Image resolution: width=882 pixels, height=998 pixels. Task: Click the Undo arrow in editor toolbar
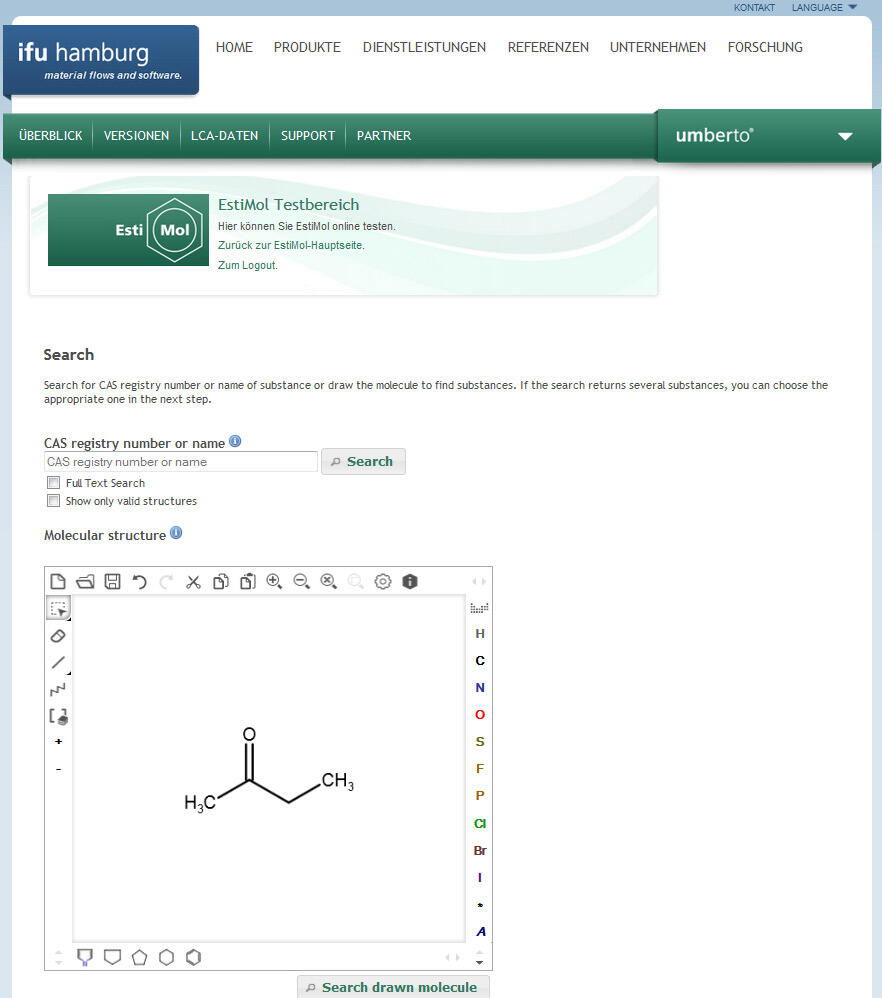[140, 581]
